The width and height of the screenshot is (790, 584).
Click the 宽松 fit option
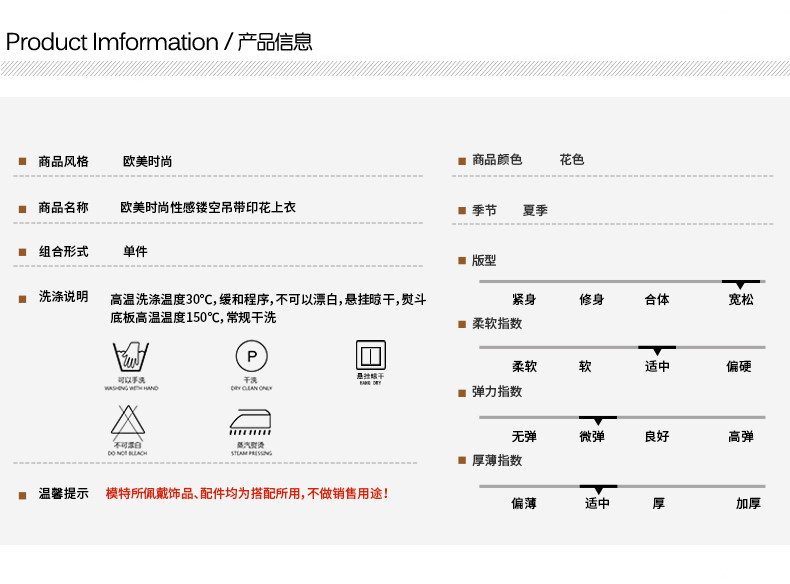pos(741,300)
